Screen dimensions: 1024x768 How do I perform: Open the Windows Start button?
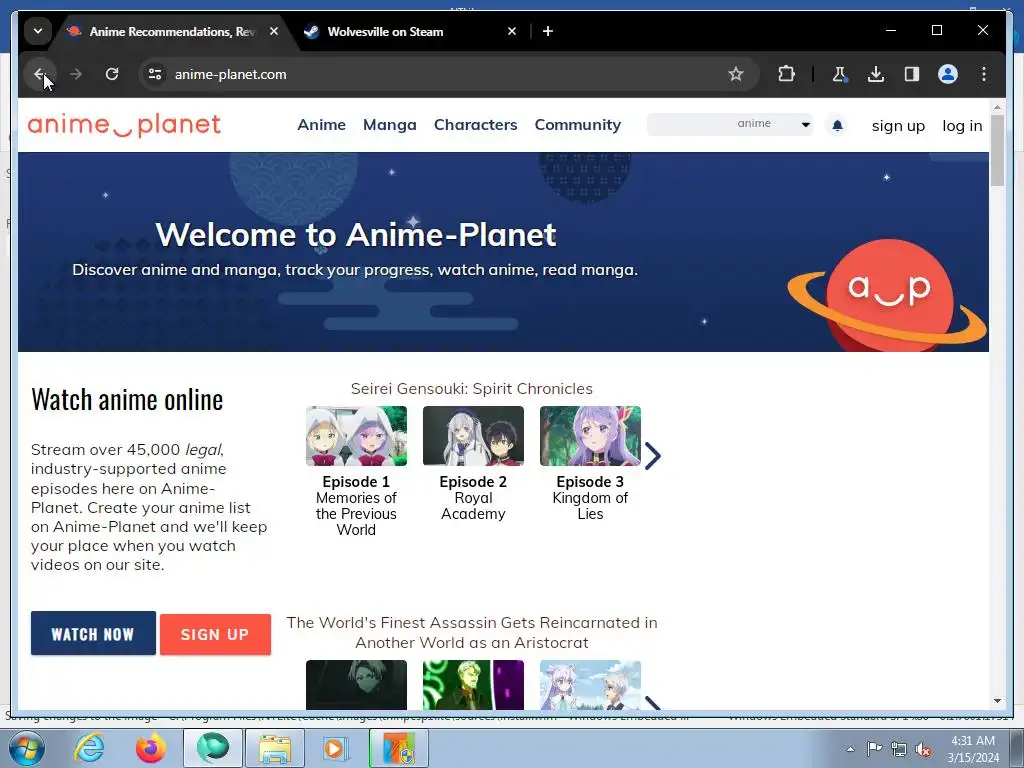(x=25, y=748)
